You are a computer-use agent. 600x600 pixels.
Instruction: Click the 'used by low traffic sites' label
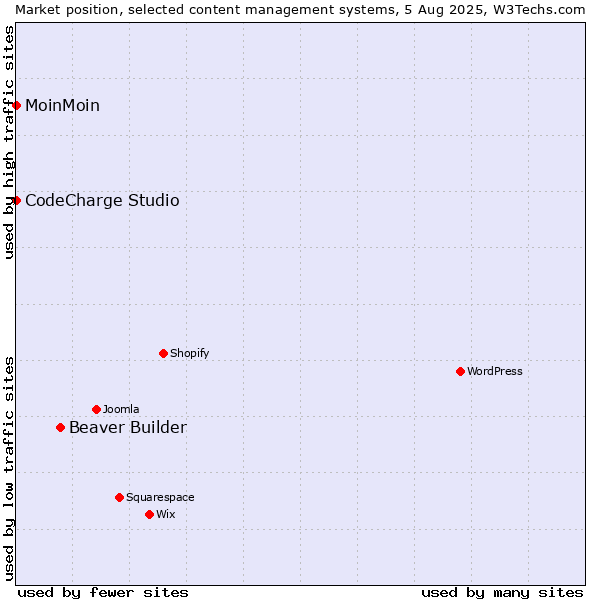pos(8,469)
